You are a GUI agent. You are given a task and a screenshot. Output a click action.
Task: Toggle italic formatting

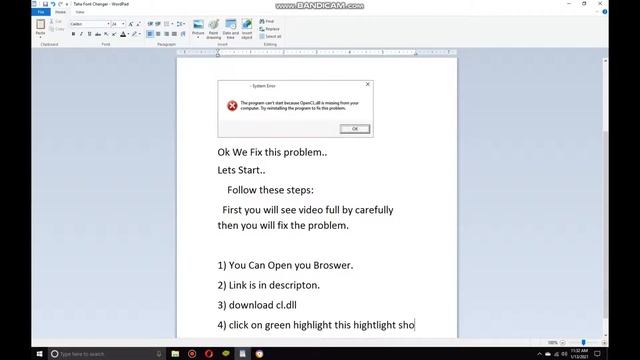coord(81,34)
